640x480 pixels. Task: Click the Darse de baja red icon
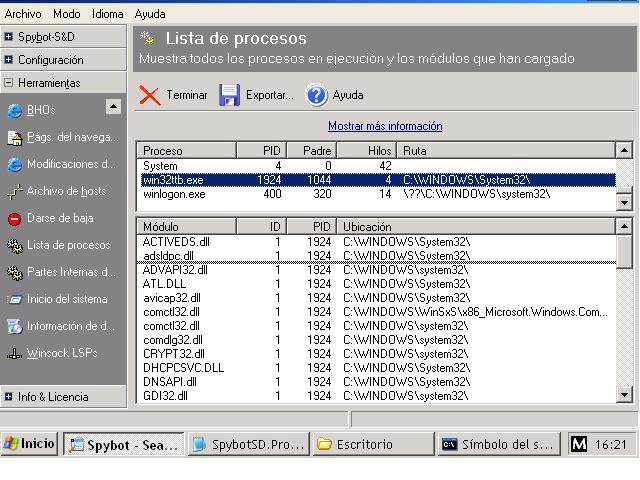click(x=15, y=219)
